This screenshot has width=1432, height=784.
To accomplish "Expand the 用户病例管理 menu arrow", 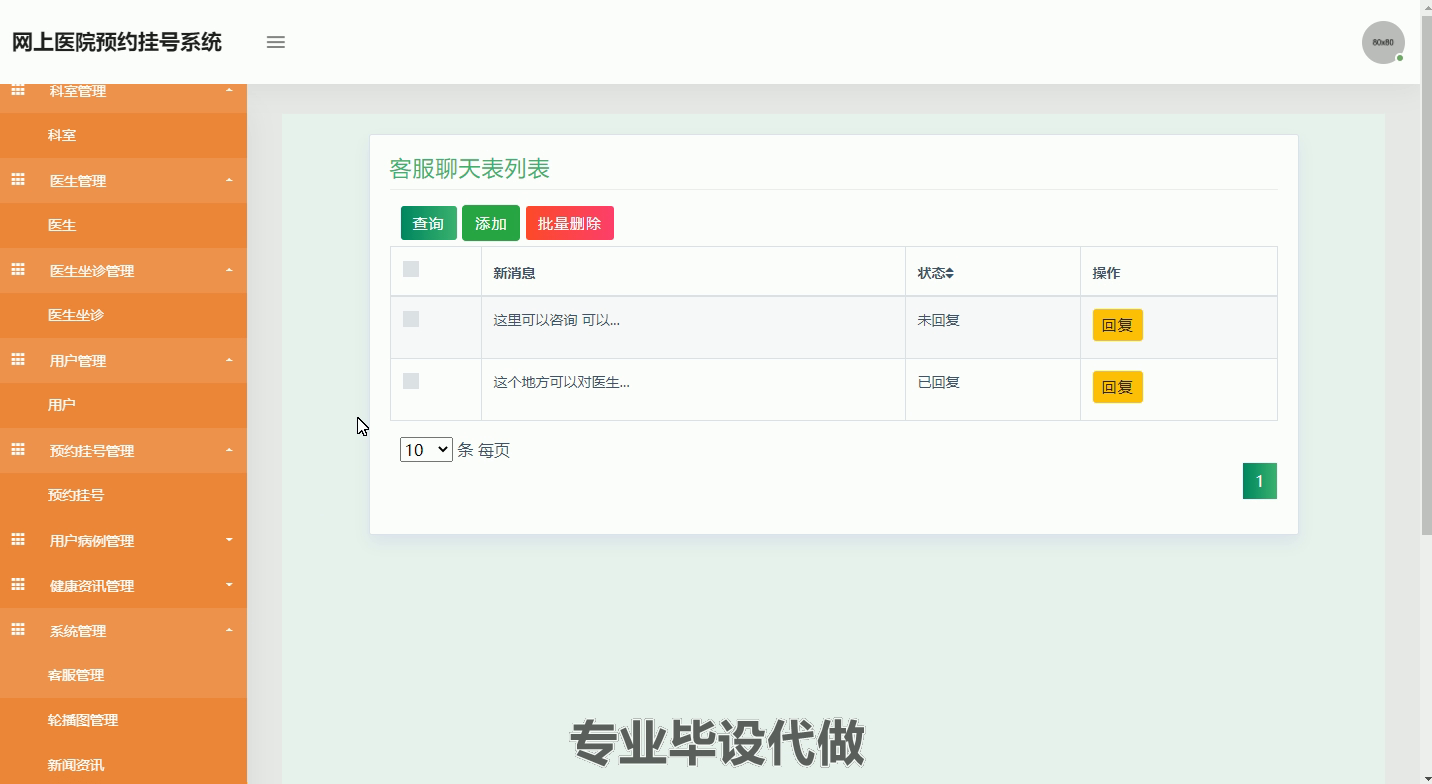I will 229,540.
